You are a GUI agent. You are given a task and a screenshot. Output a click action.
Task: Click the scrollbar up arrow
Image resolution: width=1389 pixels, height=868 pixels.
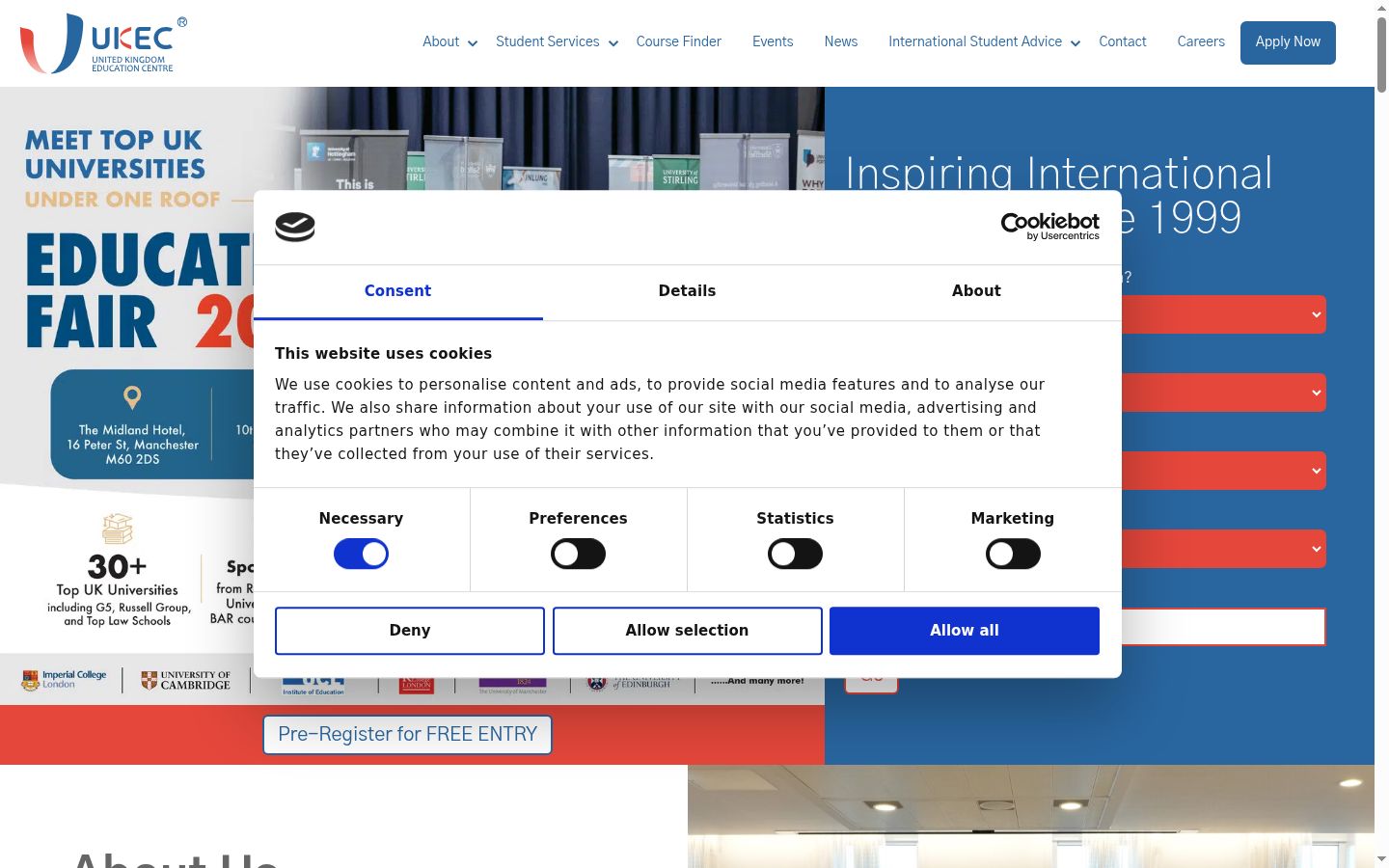click(1381, 7)
